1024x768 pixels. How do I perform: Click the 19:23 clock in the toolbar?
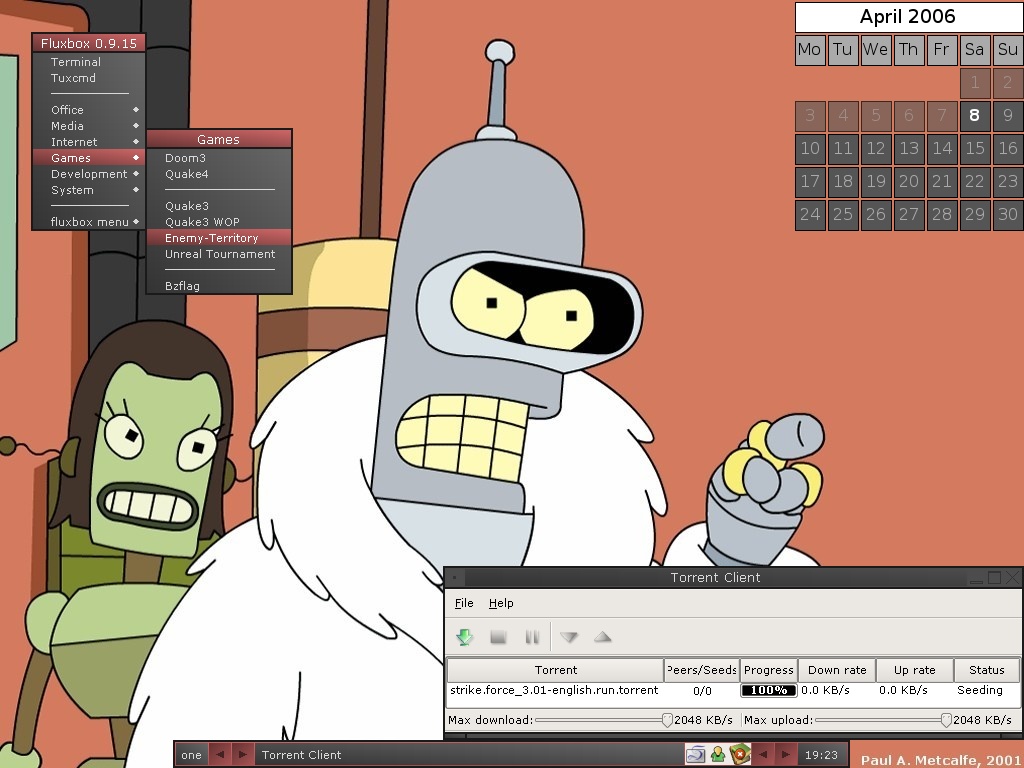(x=821, y=754)
